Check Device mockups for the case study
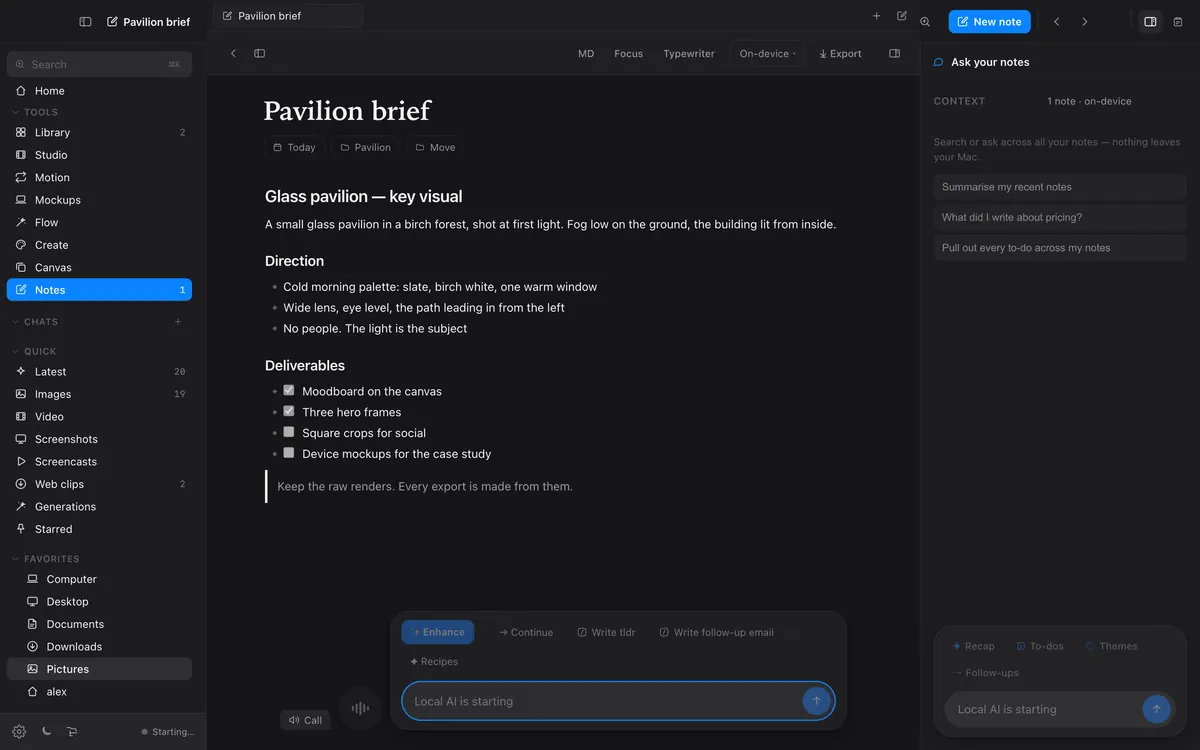This screenshot has width=1200, height=750. click(289, 453)
